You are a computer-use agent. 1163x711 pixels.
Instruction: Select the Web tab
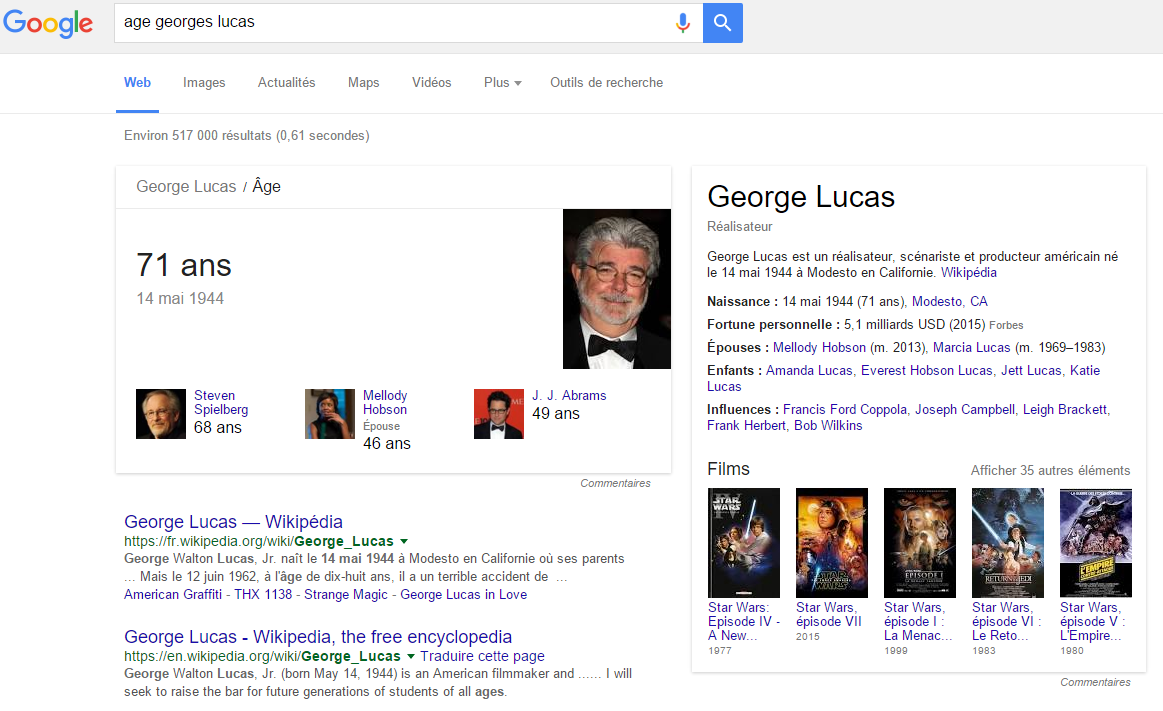pos(137,82)
